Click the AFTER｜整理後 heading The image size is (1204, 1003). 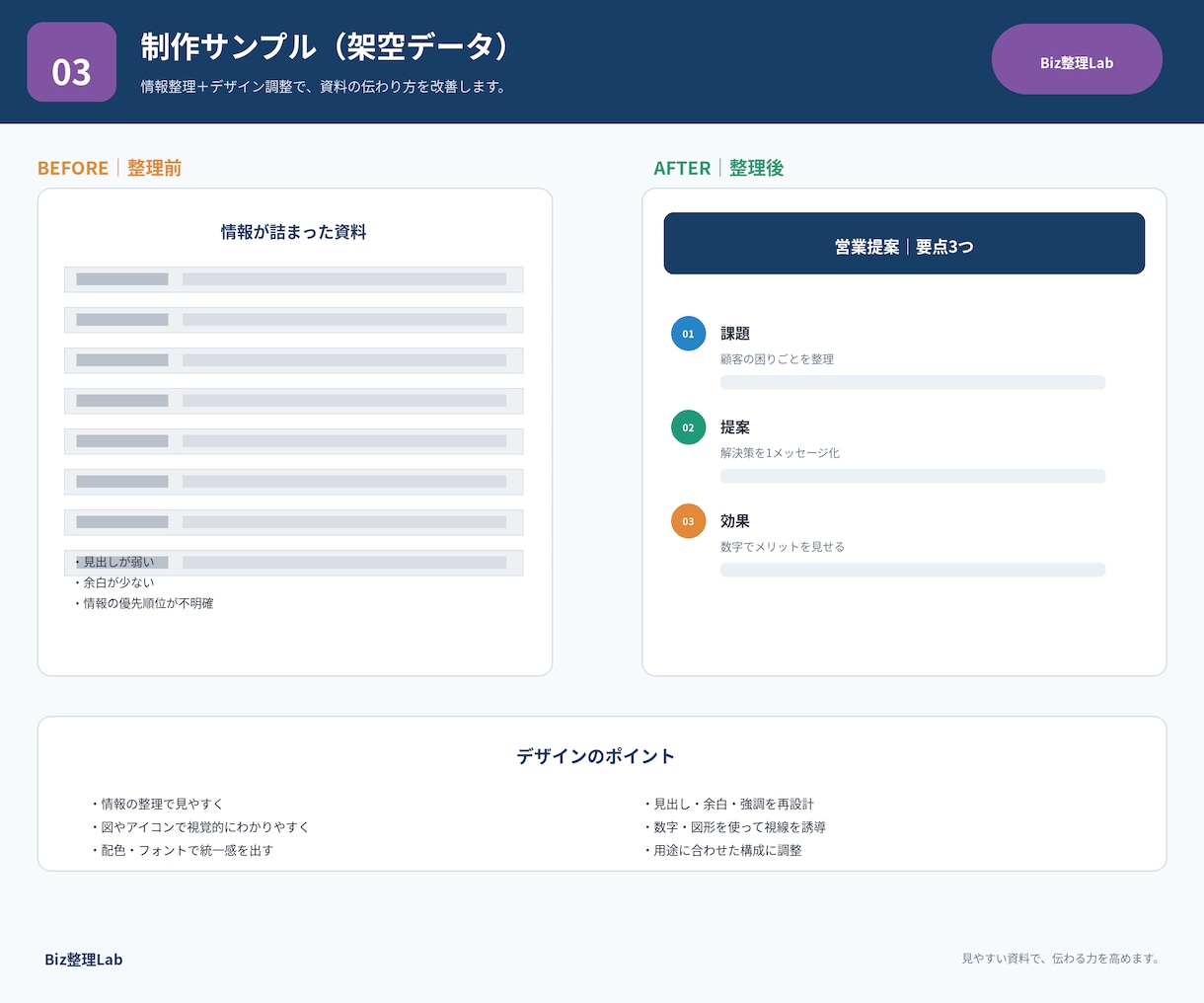click(x=718, y=168)
